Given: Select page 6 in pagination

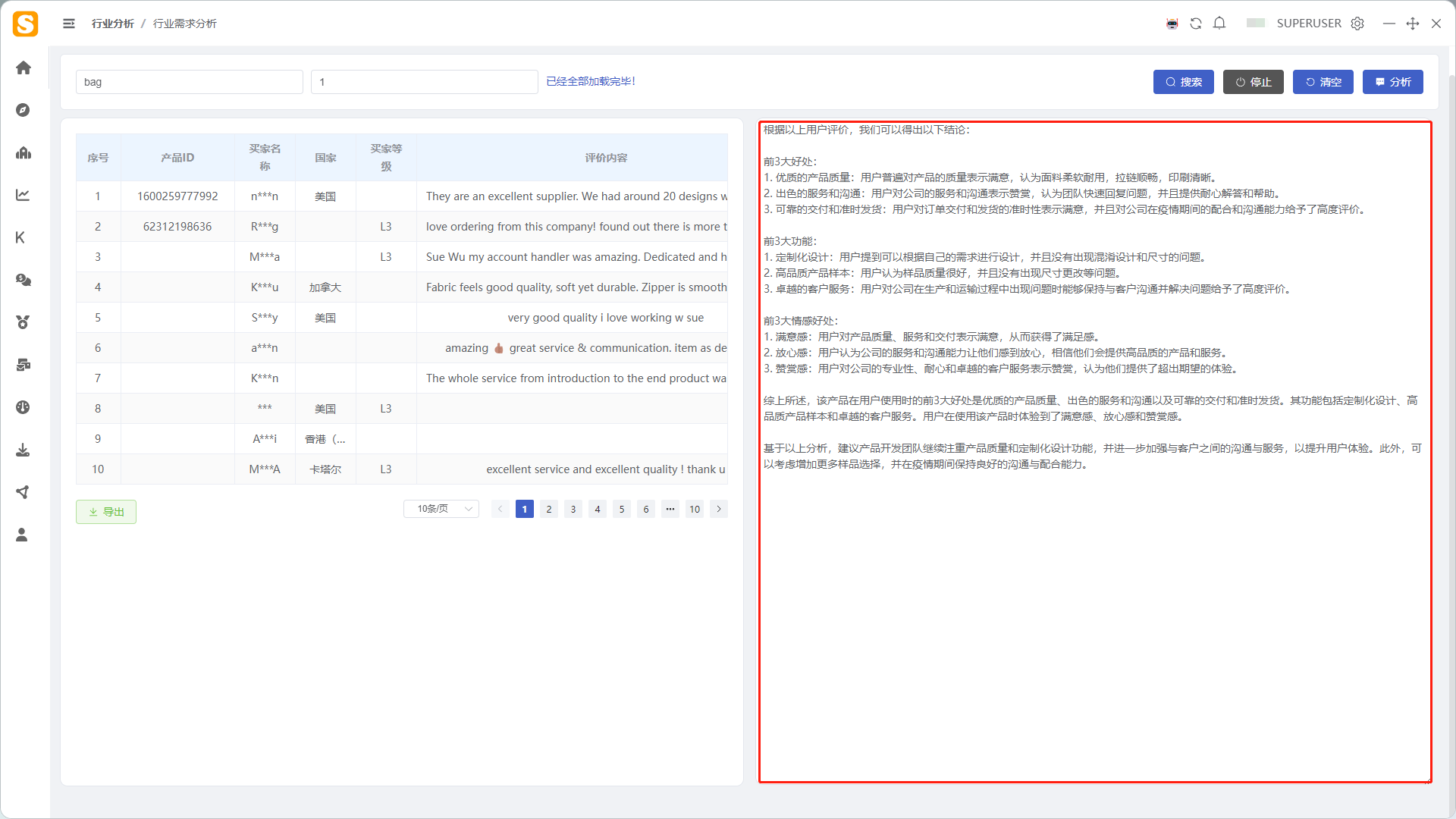Looking at the screenshot, I should [646, 509].
